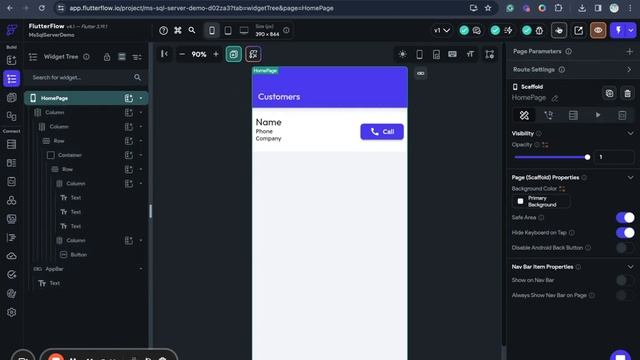Screen dimensions: 640x360
Task: Select the Button node in widget tree
Action: pyautogui.click(x=78, y=255)
